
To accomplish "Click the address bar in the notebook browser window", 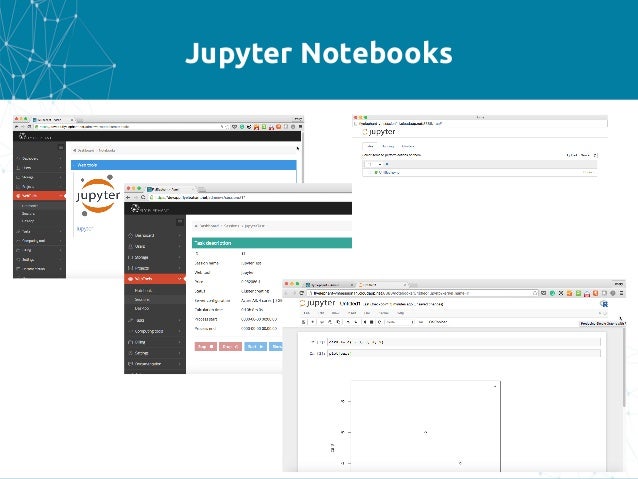I will coord(422,293).
